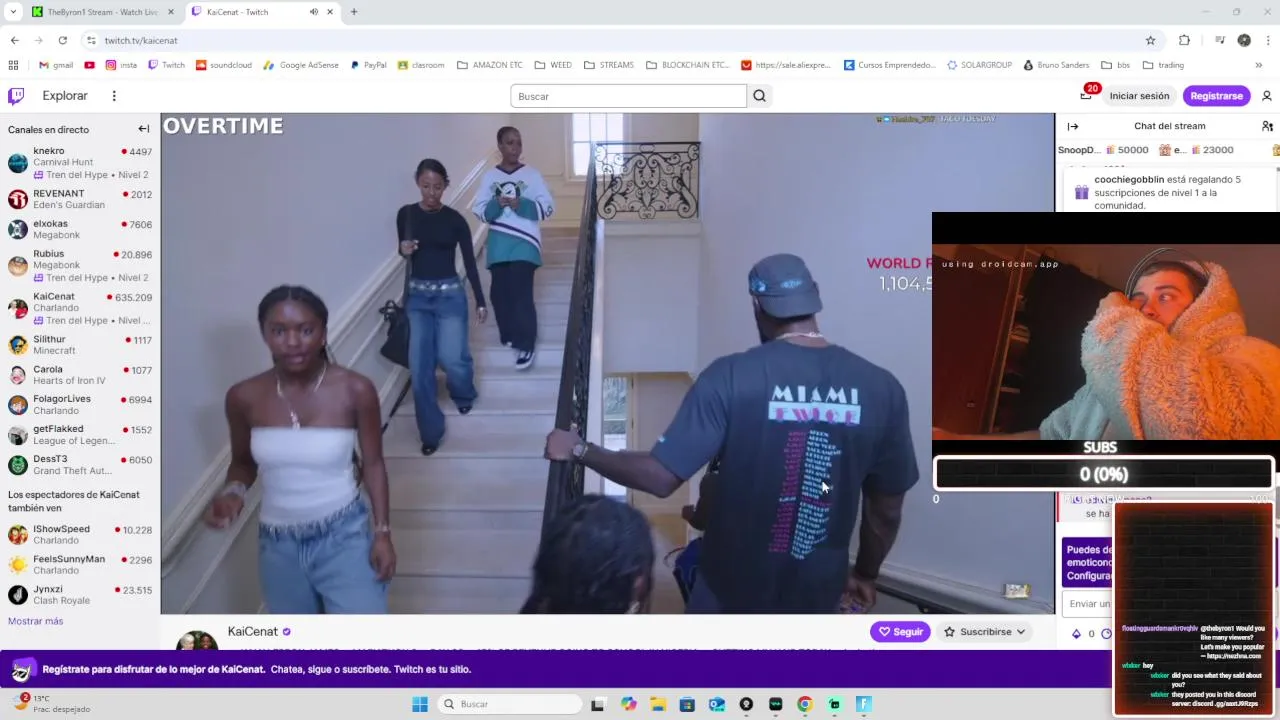Open the Bruno Sanders bookmark

1055,65
